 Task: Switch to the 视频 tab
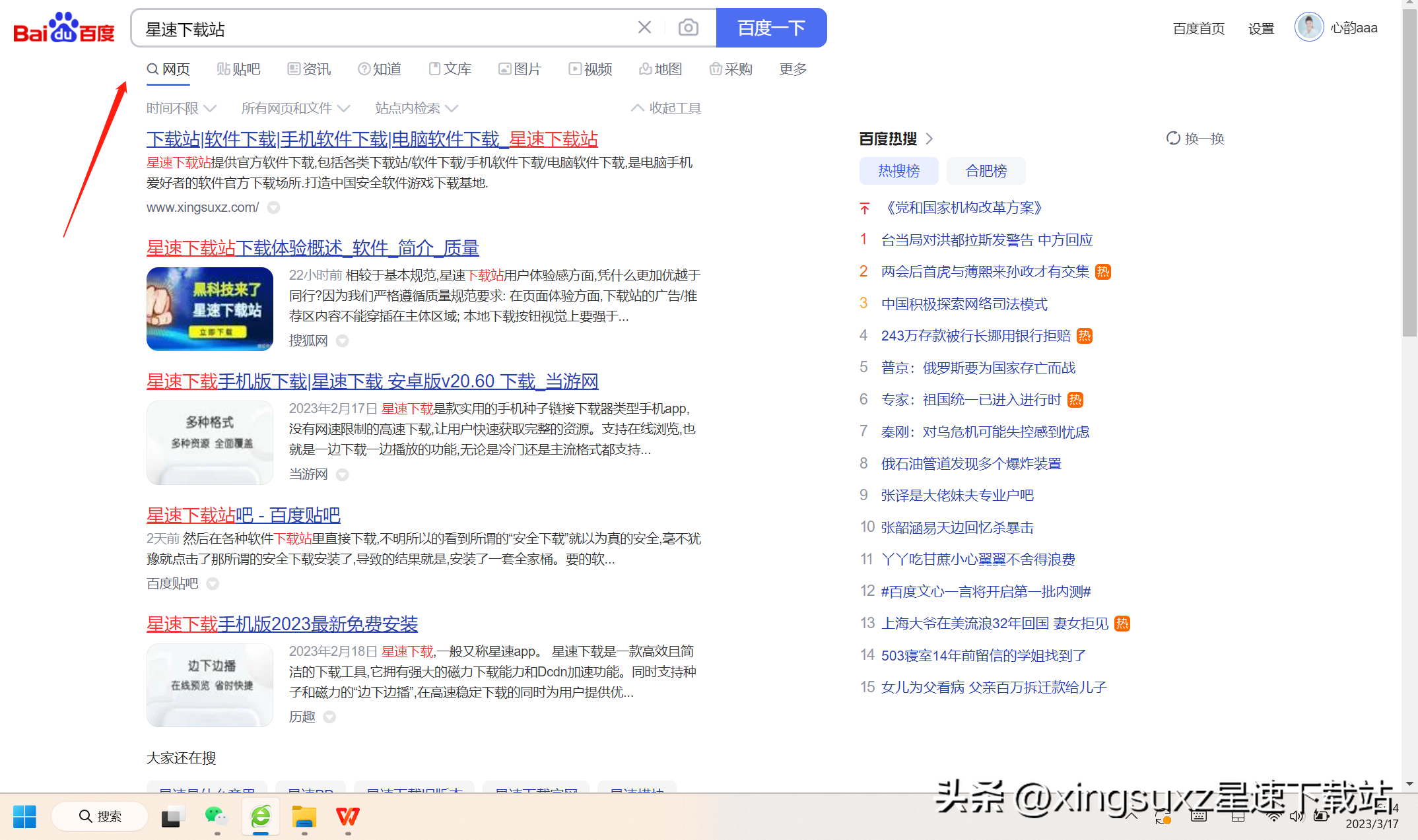[590, 69]
